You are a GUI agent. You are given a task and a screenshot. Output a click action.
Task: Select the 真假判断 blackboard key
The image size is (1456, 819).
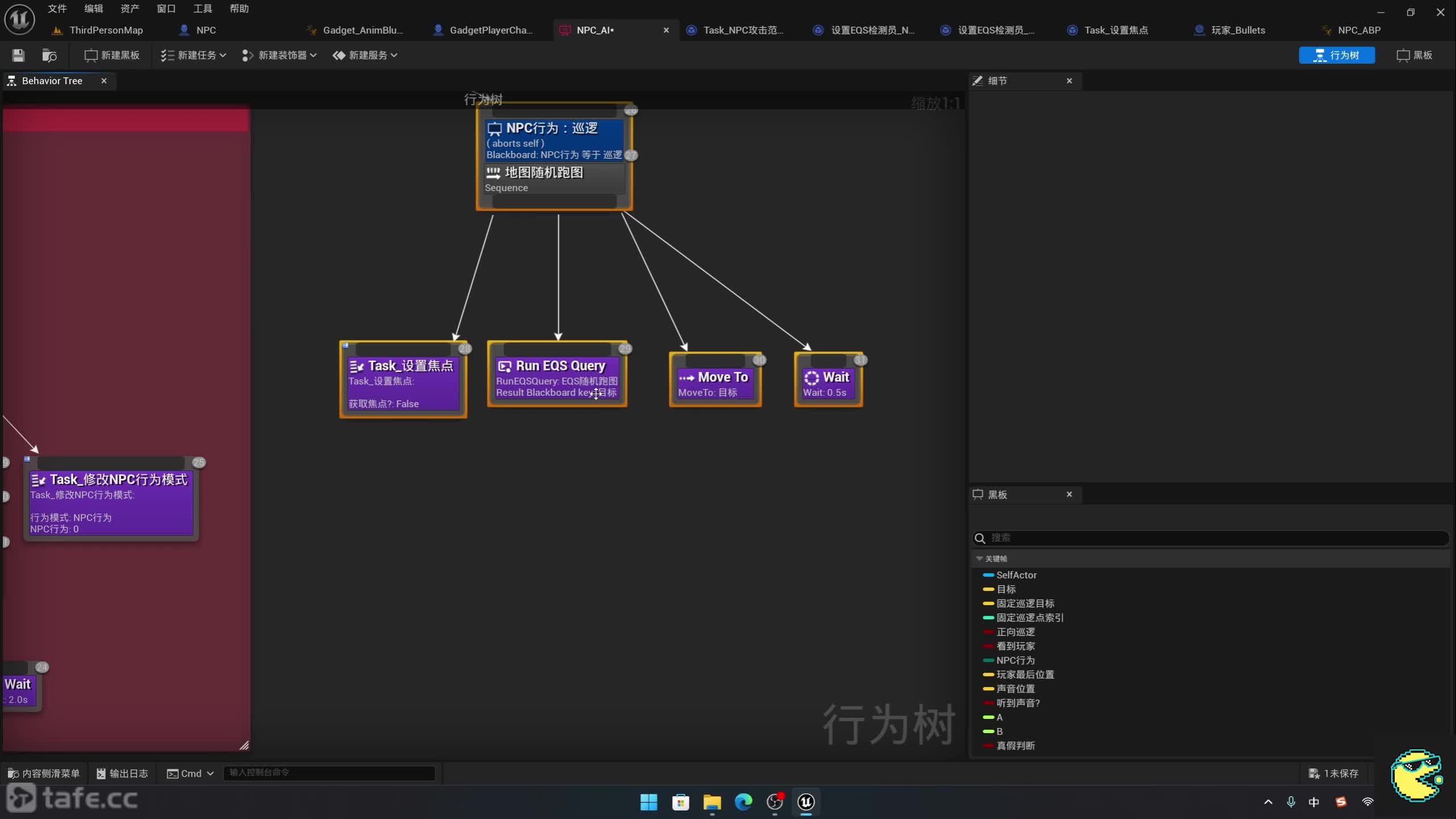(x=1015, y=746)
